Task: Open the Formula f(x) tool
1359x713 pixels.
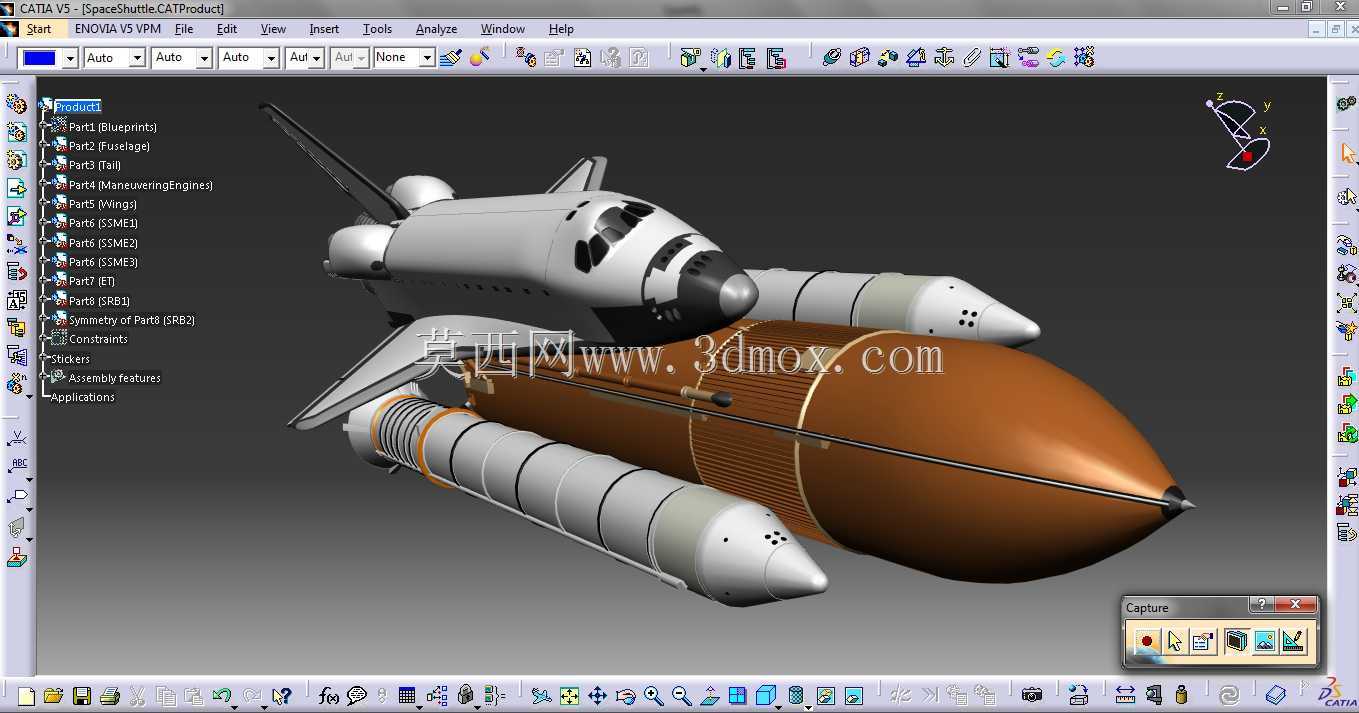Action: point(329,695)
